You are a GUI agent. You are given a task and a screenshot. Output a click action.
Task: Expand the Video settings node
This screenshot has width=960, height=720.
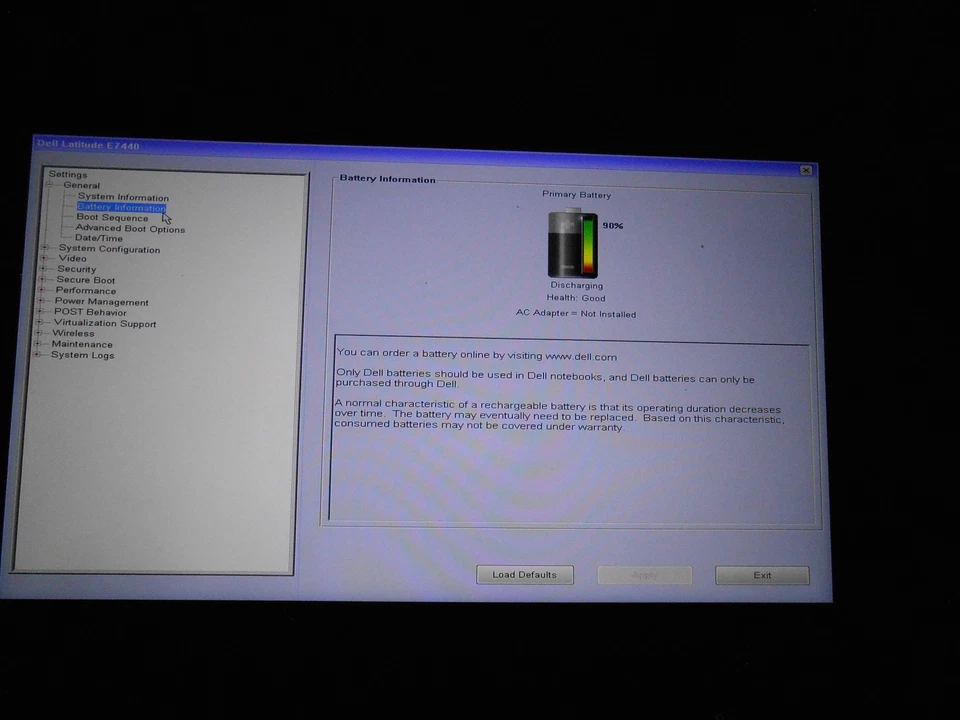tap(44, 258)
